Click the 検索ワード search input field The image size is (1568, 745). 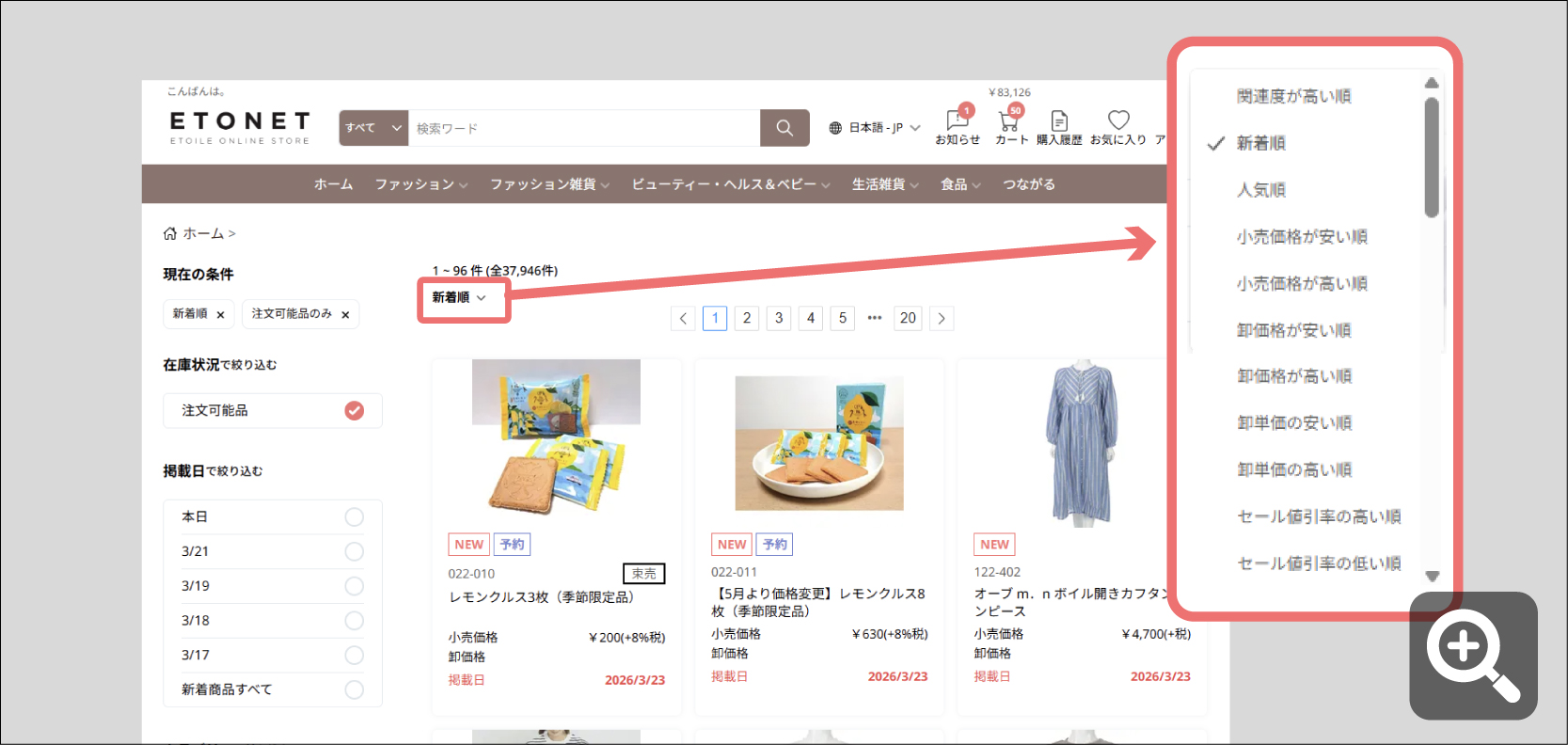[x=584, y=128]
